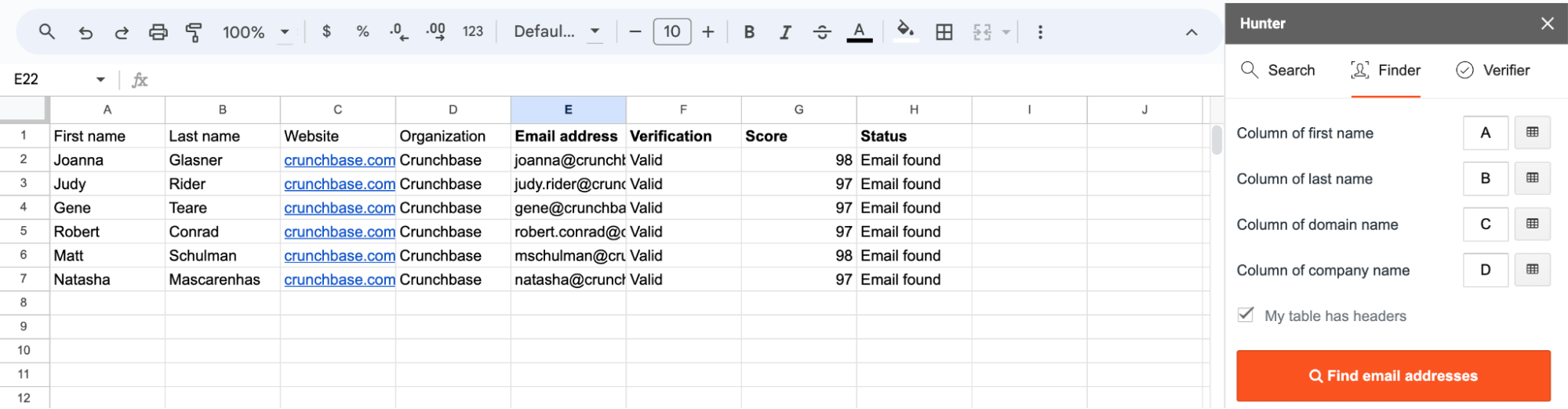Image resolution: width=1568 pixels, height=409 pixels.
Task: Open crunchbase.com link in Joanna's row
Action: pyautogui.click(x=339, y=160)
